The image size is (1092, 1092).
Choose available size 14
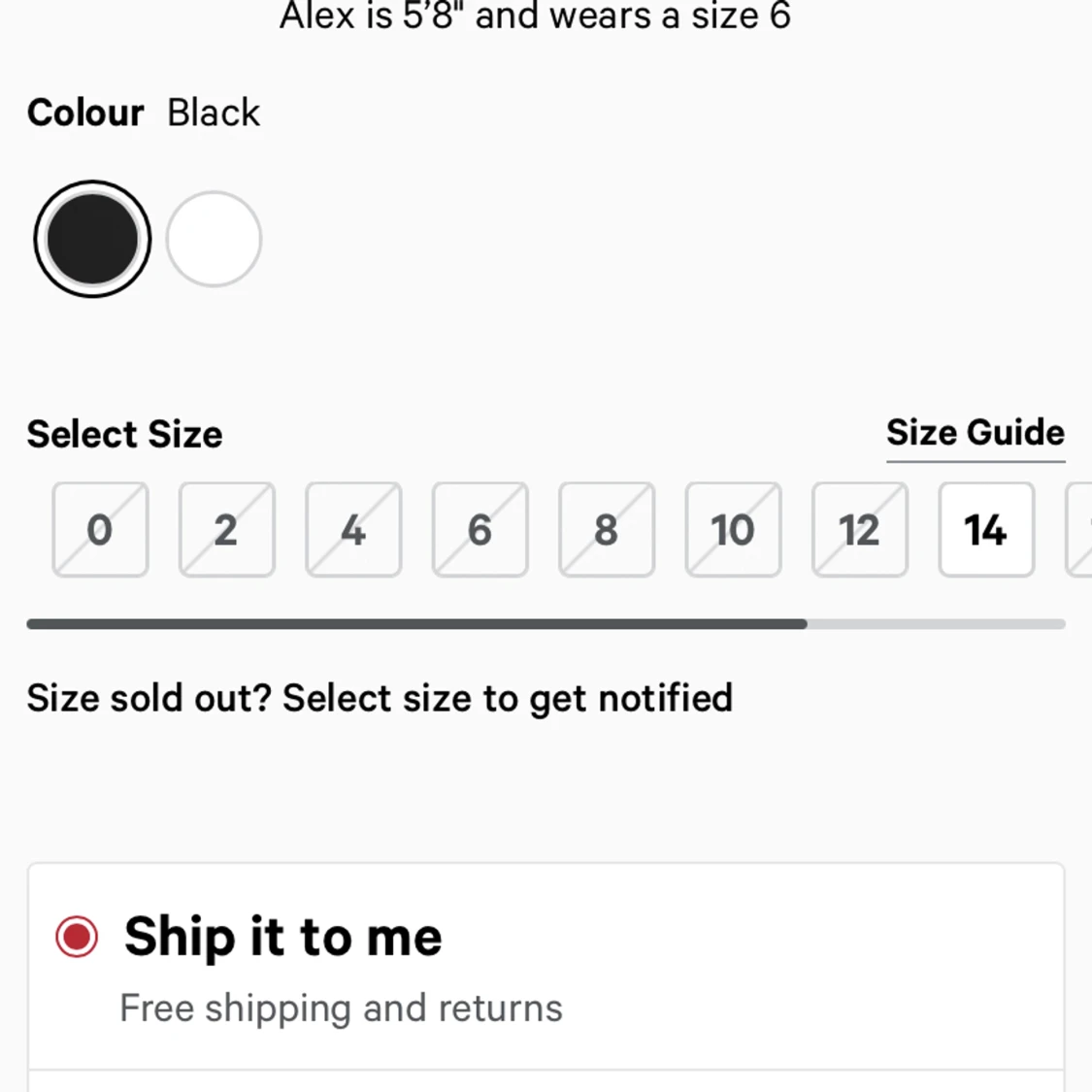point(986,530)
